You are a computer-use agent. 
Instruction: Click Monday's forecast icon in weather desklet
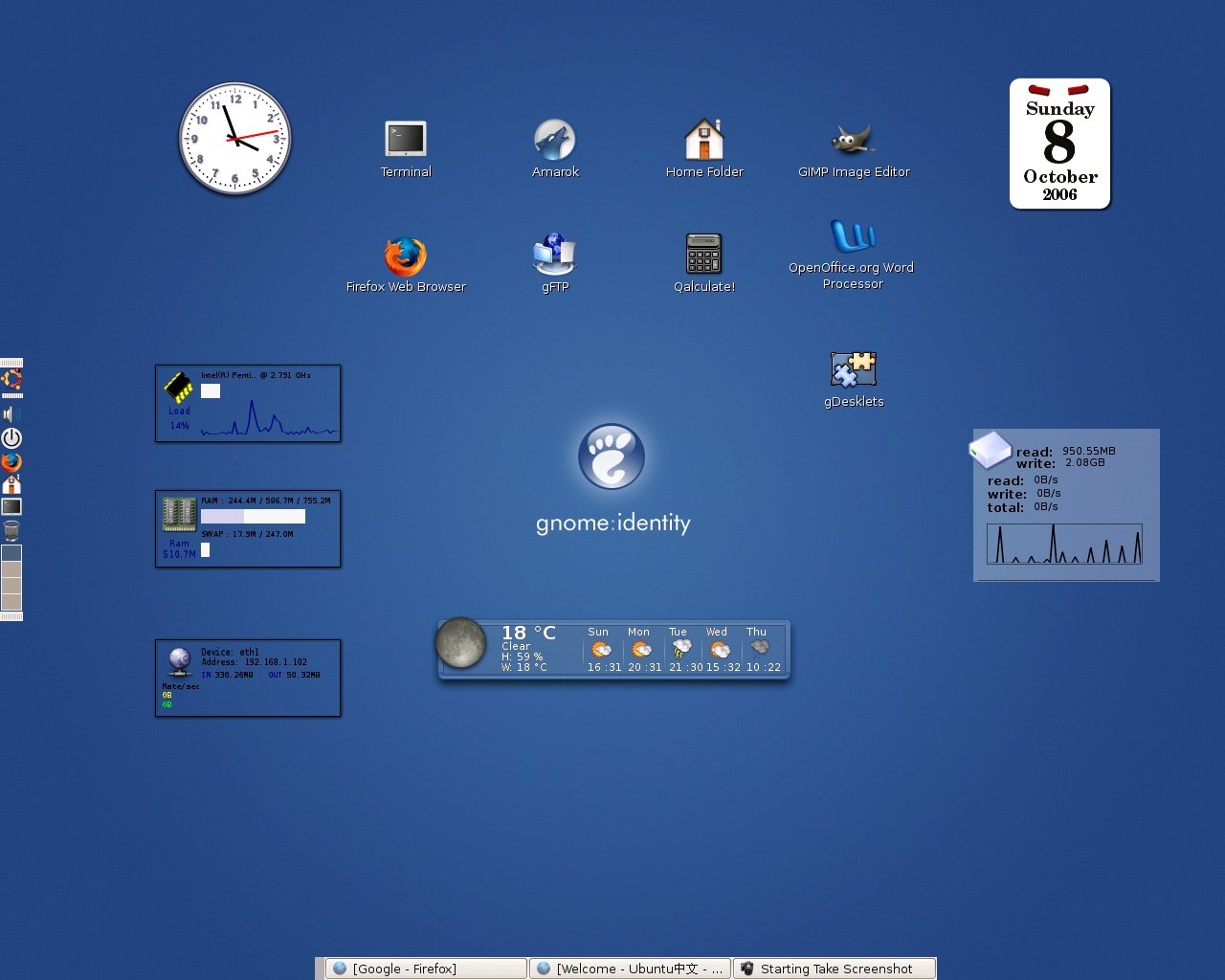coord(641,650)
